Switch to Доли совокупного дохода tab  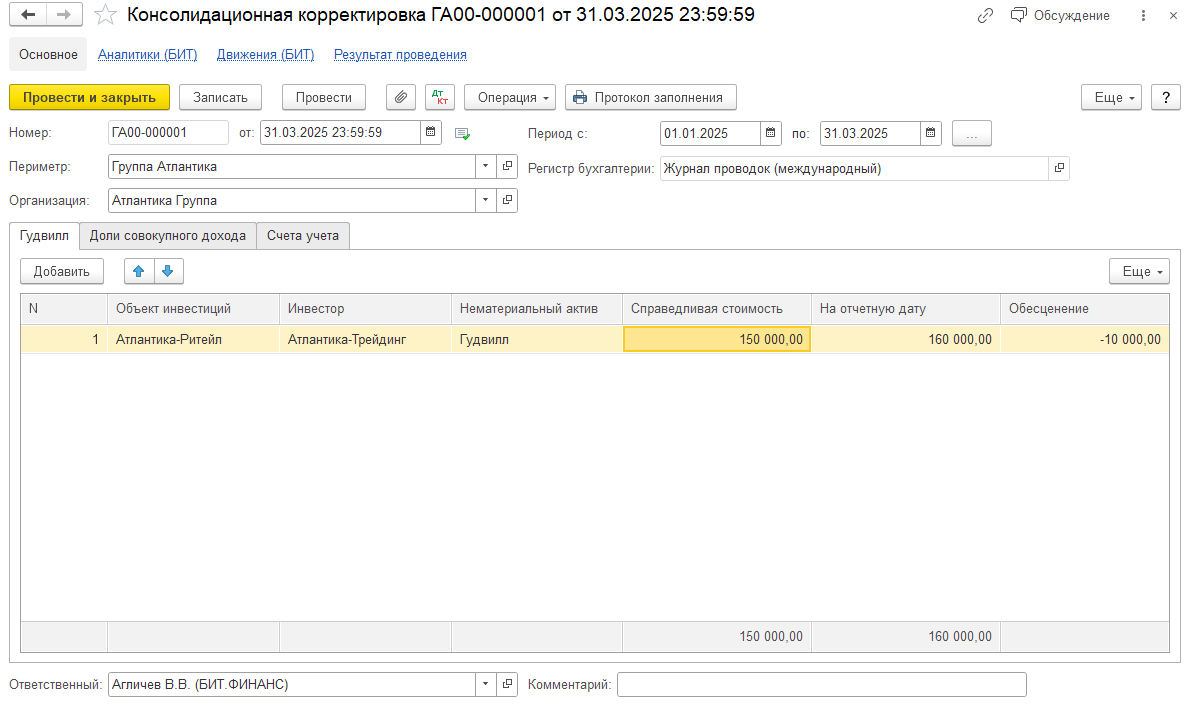click(167, 236)
